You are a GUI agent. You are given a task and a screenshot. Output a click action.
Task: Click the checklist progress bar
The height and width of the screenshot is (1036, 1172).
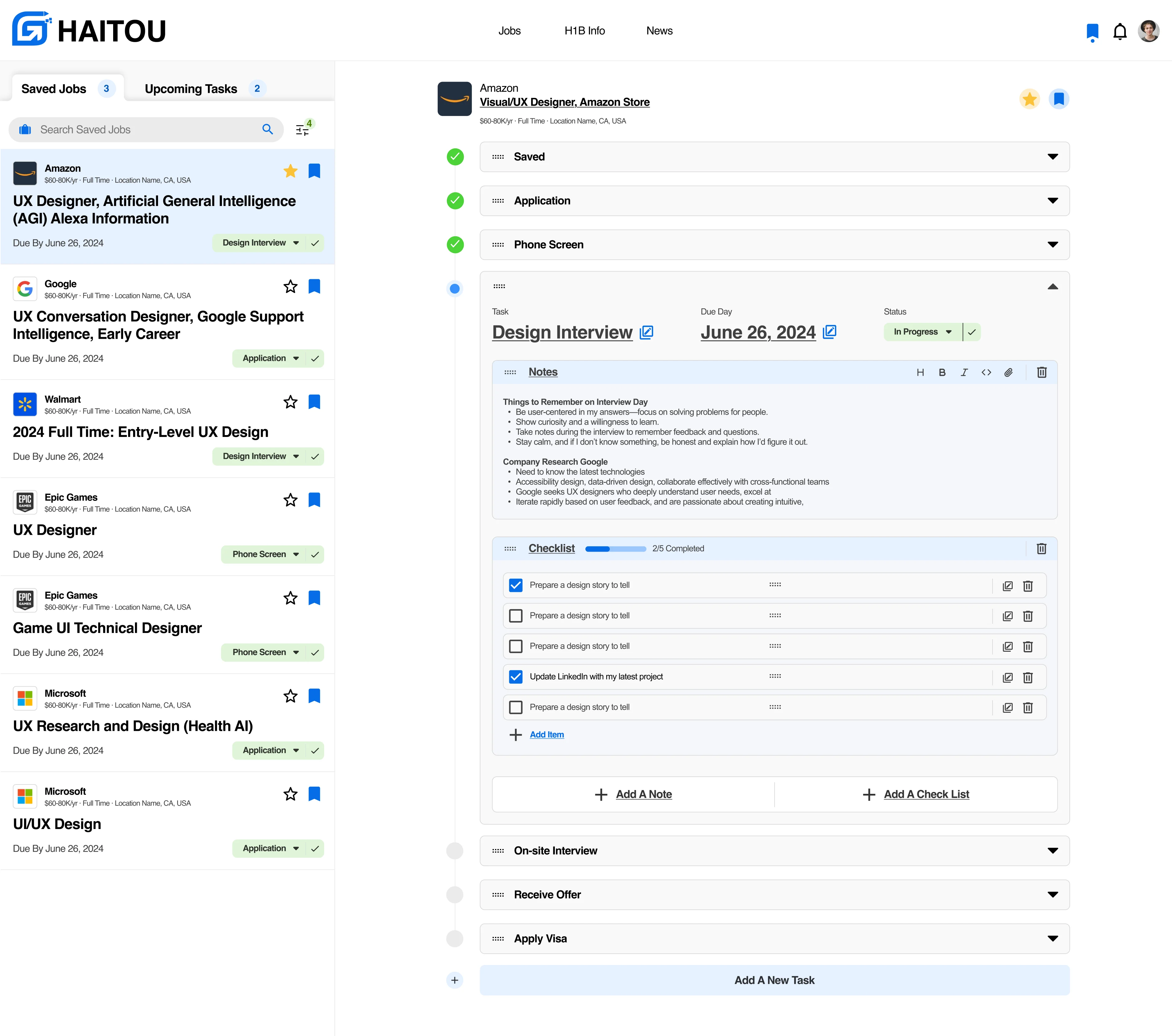click(x=615, y=549)
